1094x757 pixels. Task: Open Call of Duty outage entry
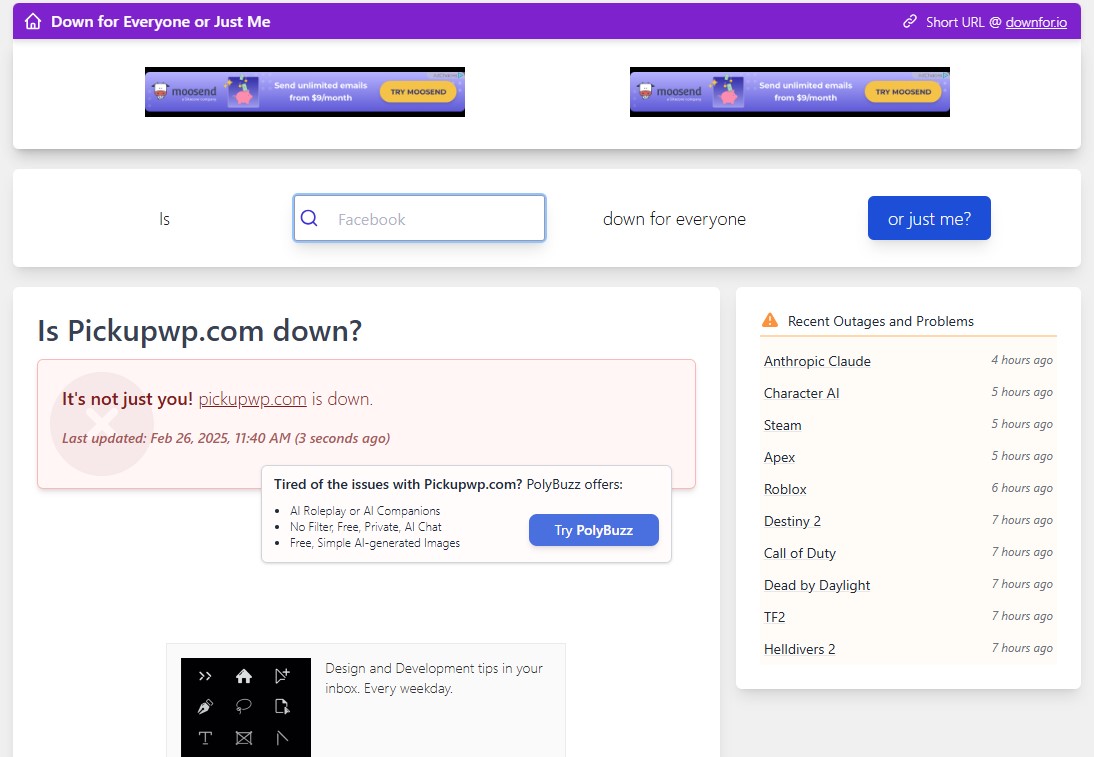click(x=800, y=553)
